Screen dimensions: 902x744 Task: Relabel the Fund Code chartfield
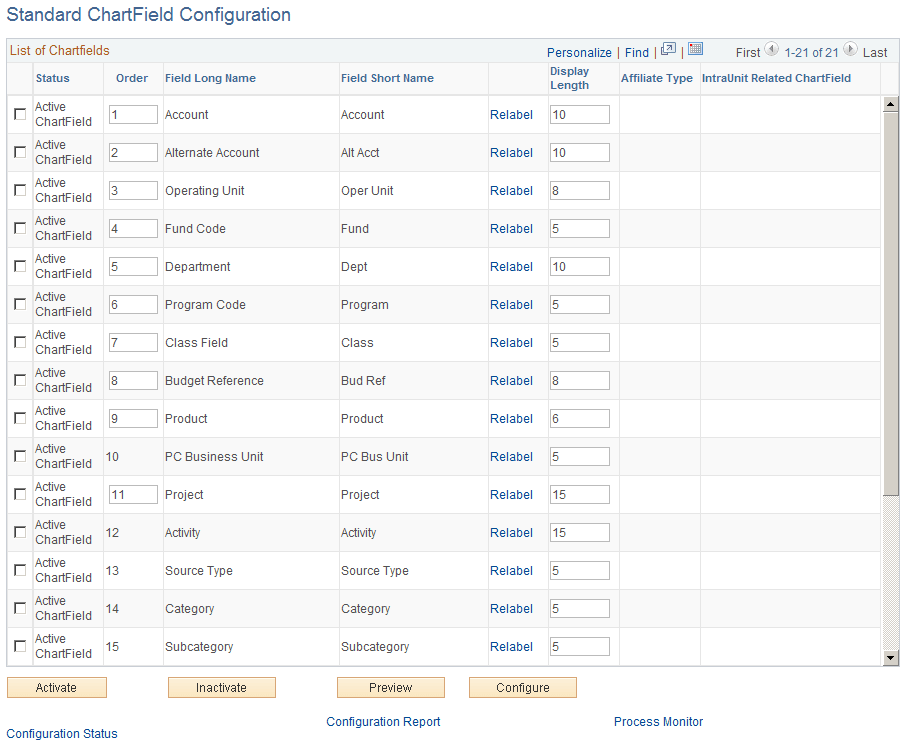click(x=511, y=228)
